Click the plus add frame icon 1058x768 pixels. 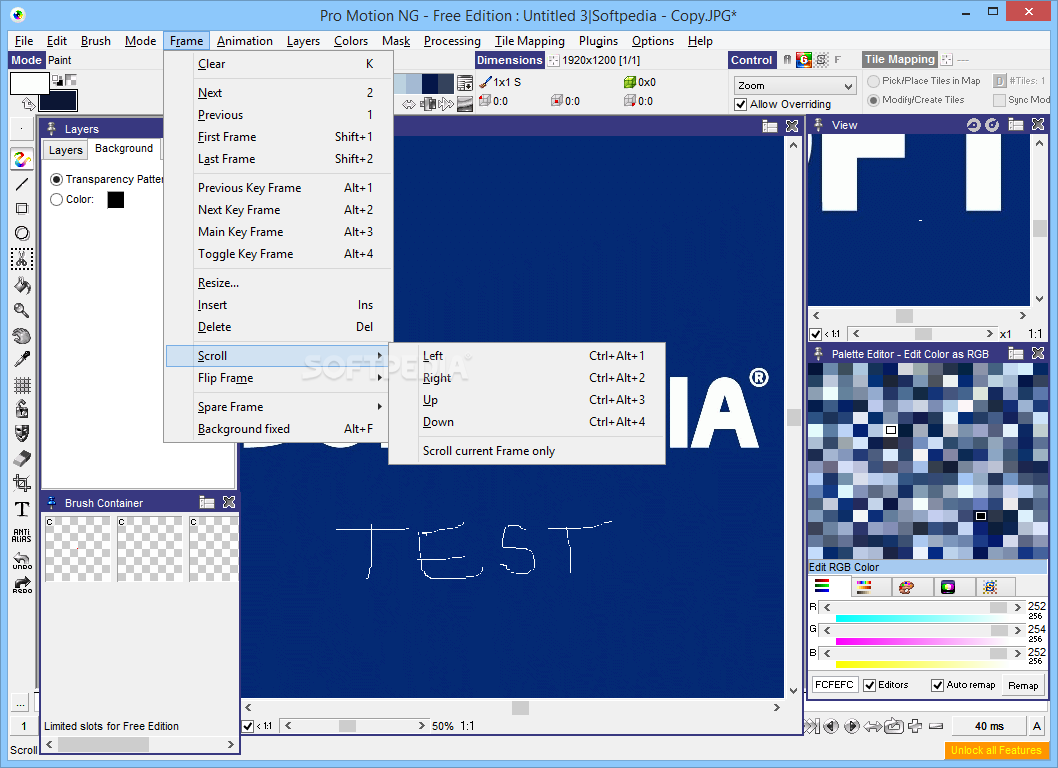click(915, 726)
